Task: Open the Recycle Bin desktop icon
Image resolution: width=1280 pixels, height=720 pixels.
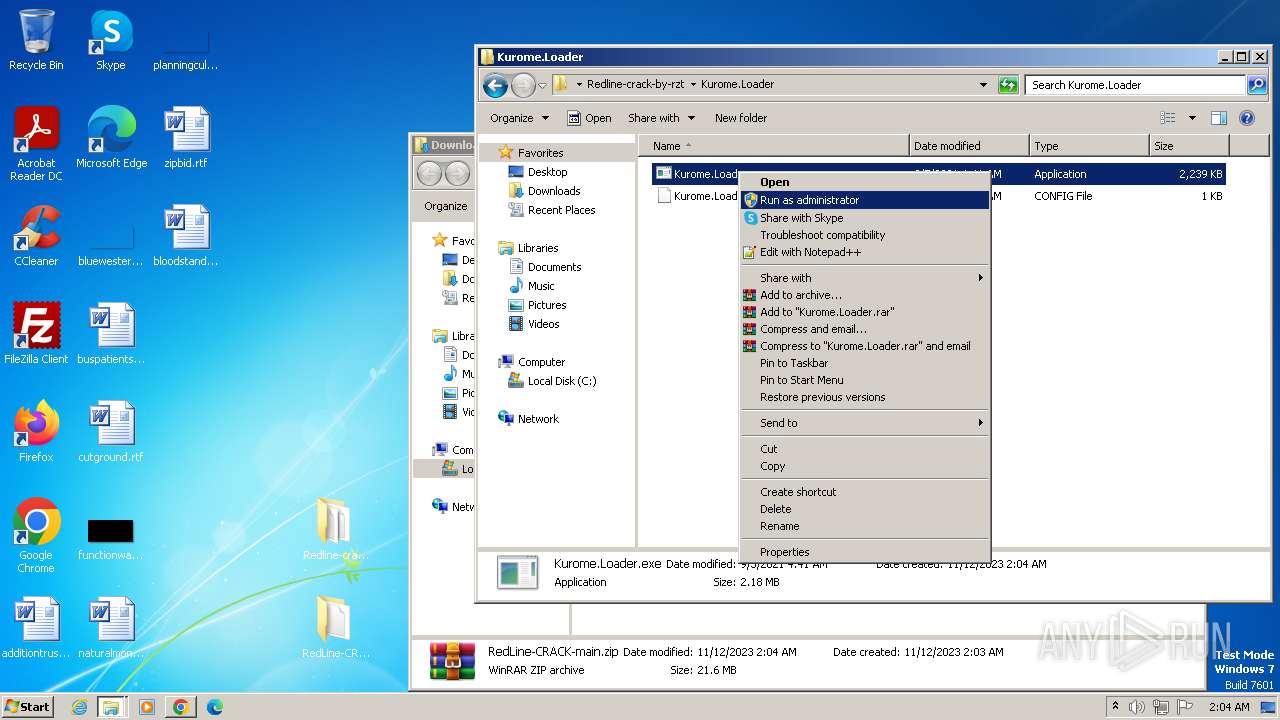Action: pyautogui.click(x=36, y=40)
